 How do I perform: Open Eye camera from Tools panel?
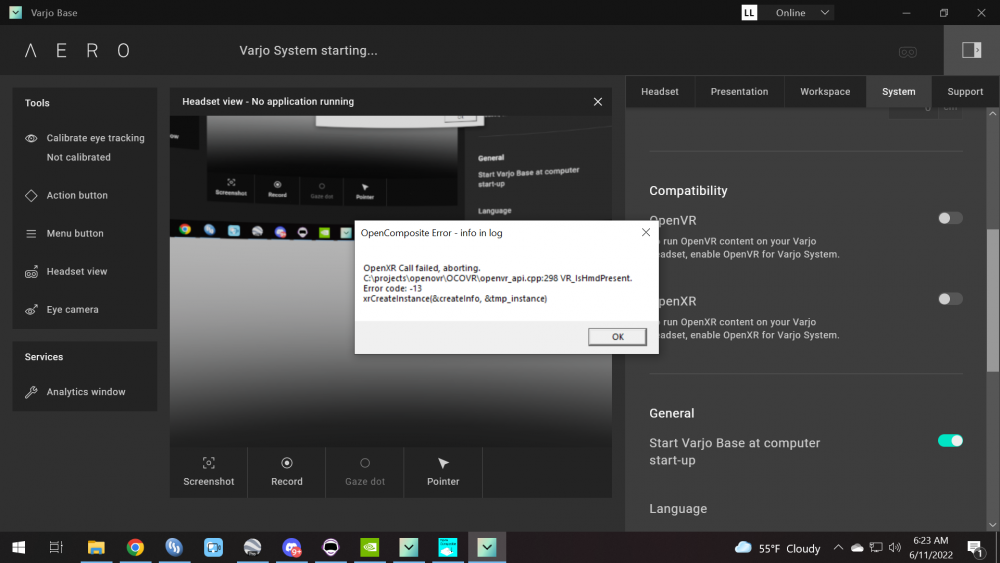[x=31, y=310]
